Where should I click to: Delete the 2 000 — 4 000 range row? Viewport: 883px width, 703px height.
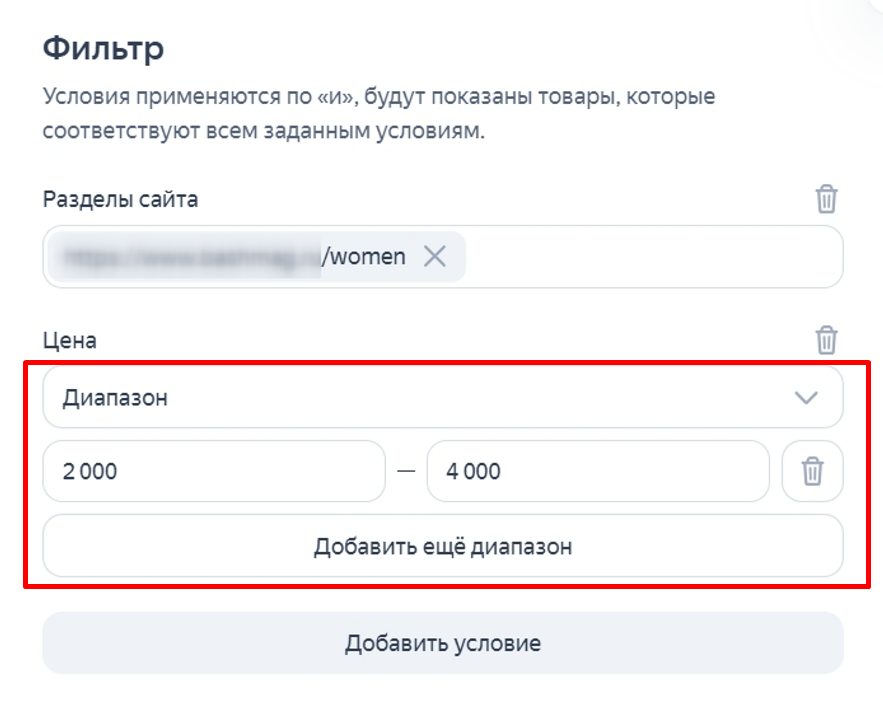[812, 471]
